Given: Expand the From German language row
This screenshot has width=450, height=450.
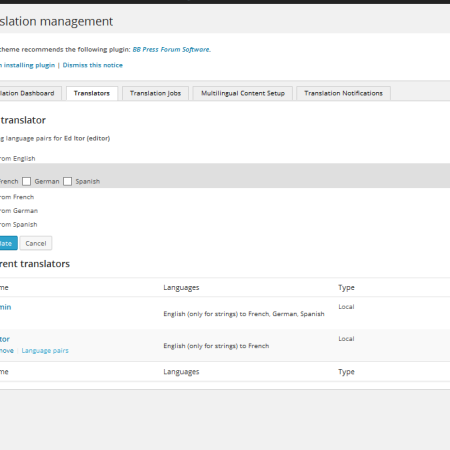Looking at the screenshot, I should 19,211.
